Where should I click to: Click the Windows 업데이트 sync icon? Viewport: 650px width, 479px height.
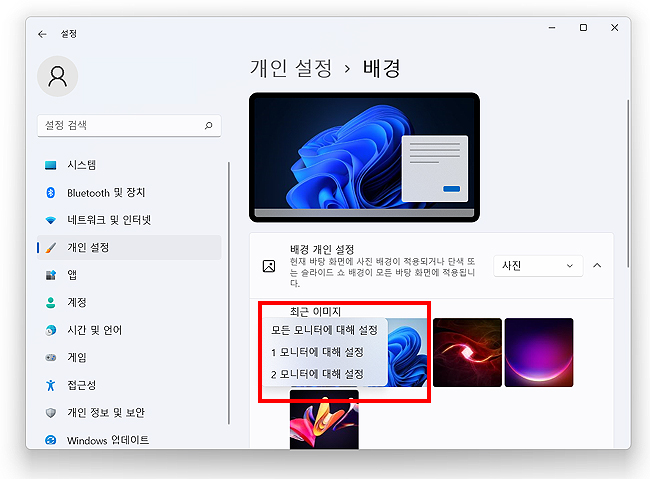51,440
